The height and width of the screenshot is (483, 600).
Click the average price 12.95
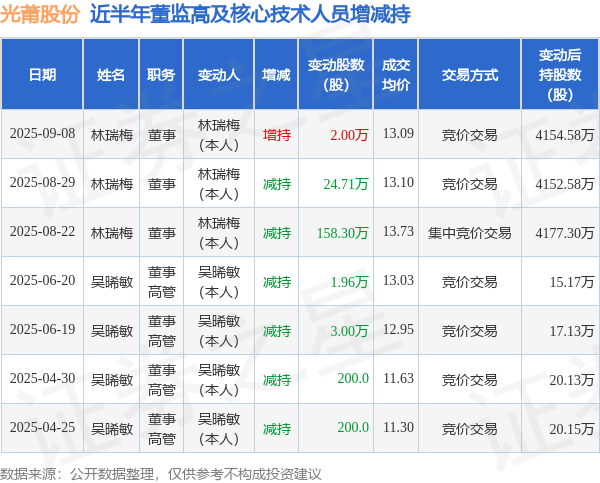[x=398, y=330]
